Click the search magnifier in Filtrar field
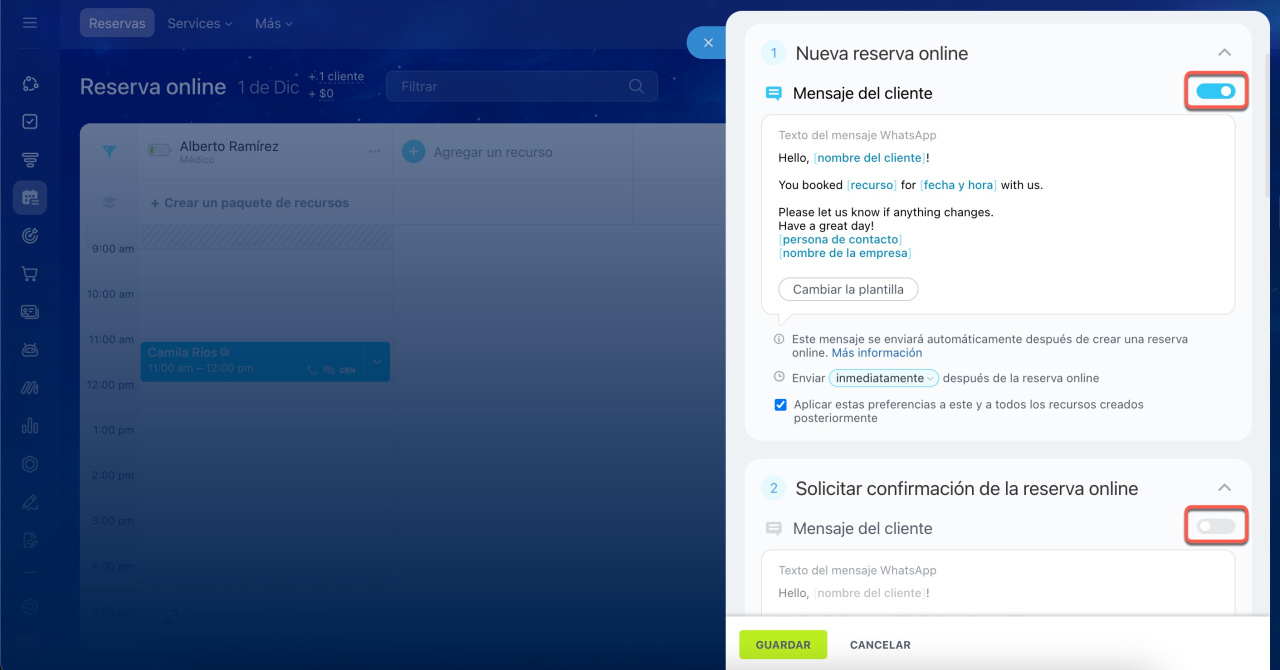 click(636, 87)
